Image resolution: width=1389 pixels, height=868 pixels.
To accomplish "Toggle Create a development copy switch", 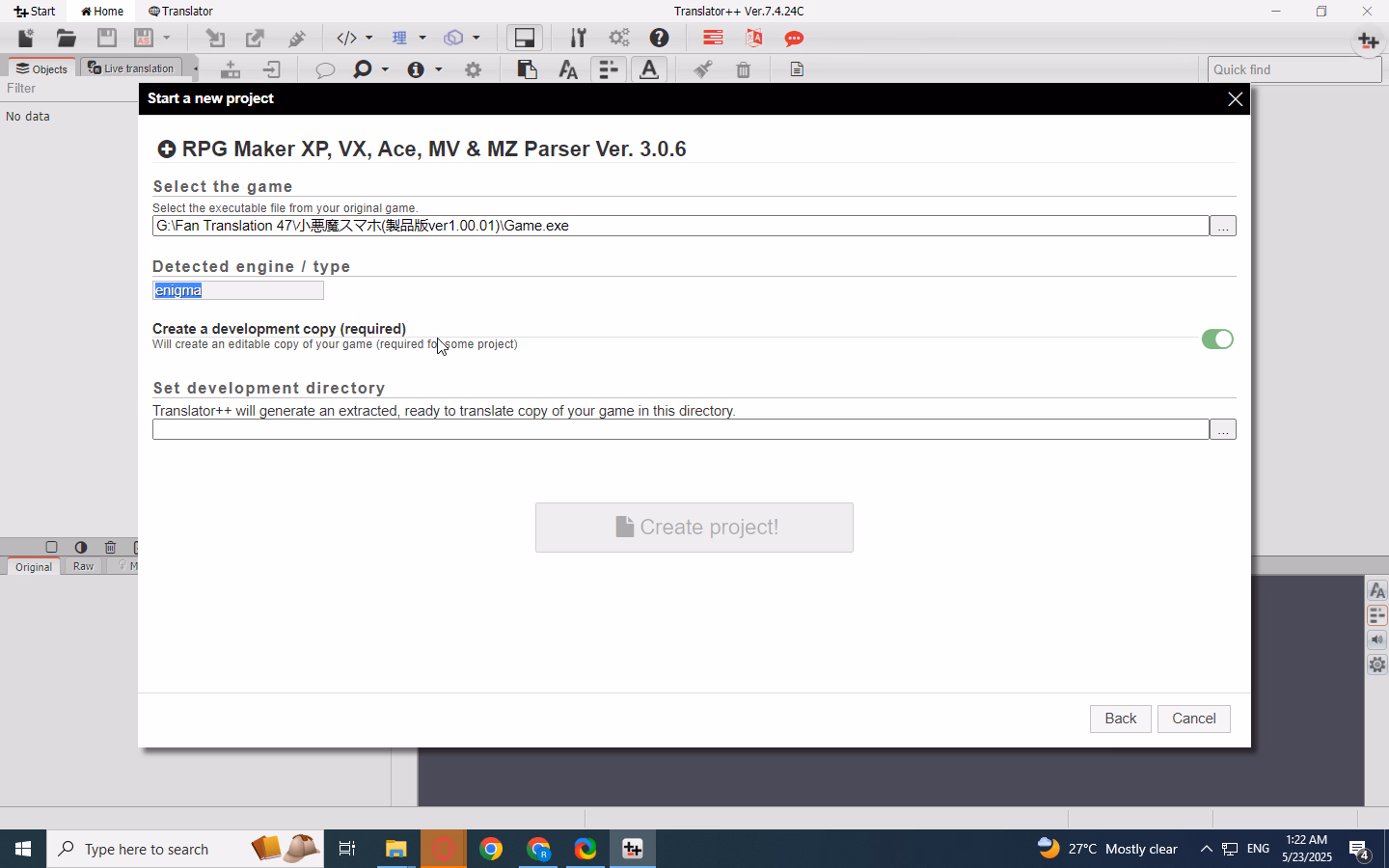I will pos(1217,339).
